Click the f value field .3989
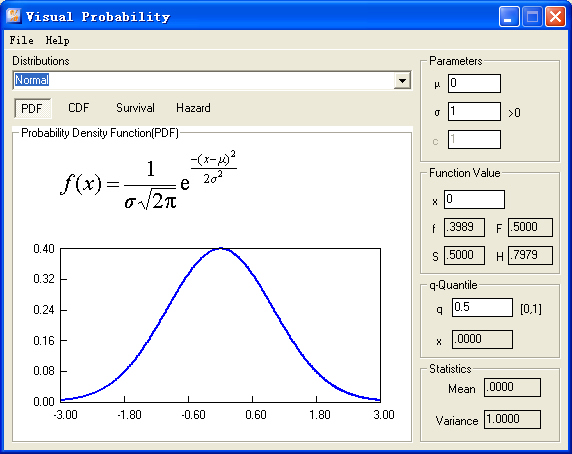Screen dimensions: 572x454 coord(464,228)
